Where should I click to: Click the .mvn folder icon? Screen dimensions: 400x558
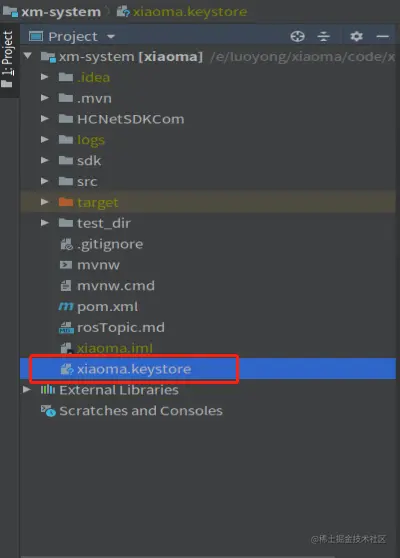click(66, 98)
